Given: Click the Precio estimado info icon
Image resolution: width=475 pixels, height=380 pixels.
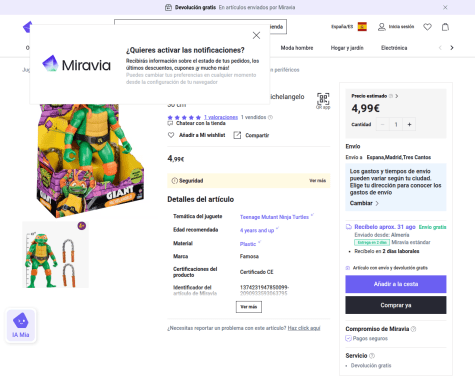Looking at the screenshot, I should (391, 96).
